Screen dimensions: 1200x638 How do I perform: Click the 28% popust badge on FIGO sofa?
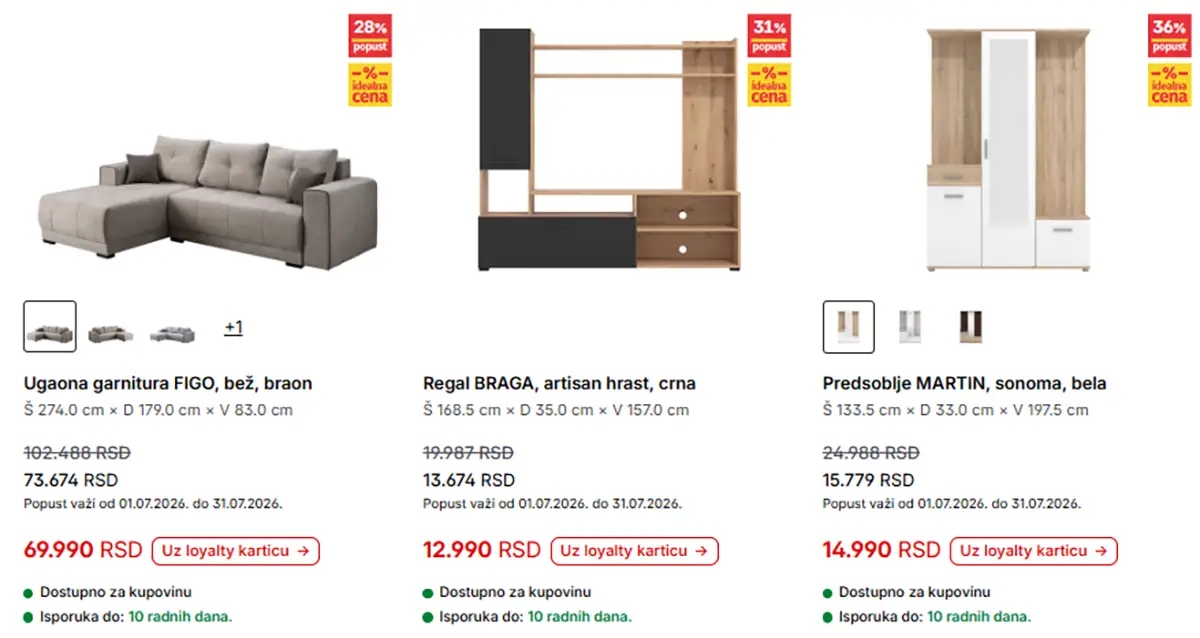point(370,35)
